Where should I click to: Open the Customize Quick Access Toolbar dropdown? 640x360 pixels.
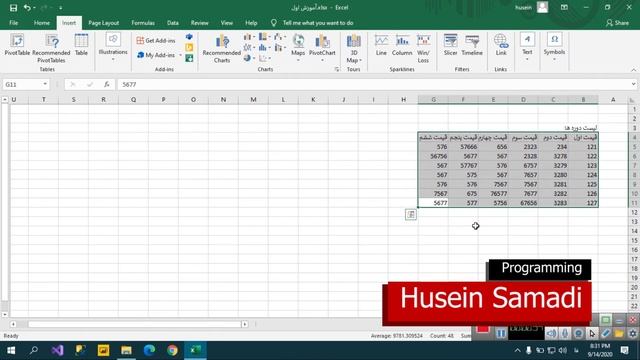click(x=60, y=8)
